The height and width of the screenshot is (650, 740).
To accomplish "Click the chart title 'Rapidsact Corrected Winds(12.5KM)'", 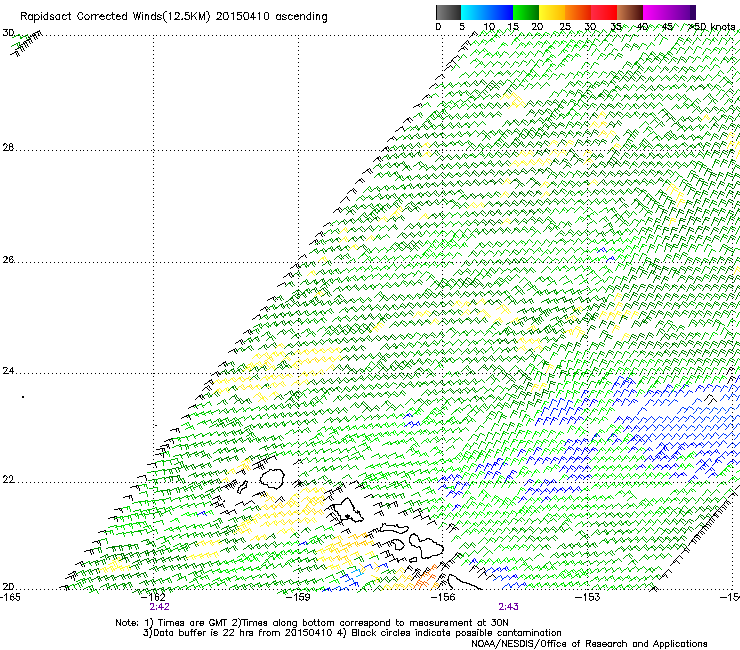I will coord(115,17).
